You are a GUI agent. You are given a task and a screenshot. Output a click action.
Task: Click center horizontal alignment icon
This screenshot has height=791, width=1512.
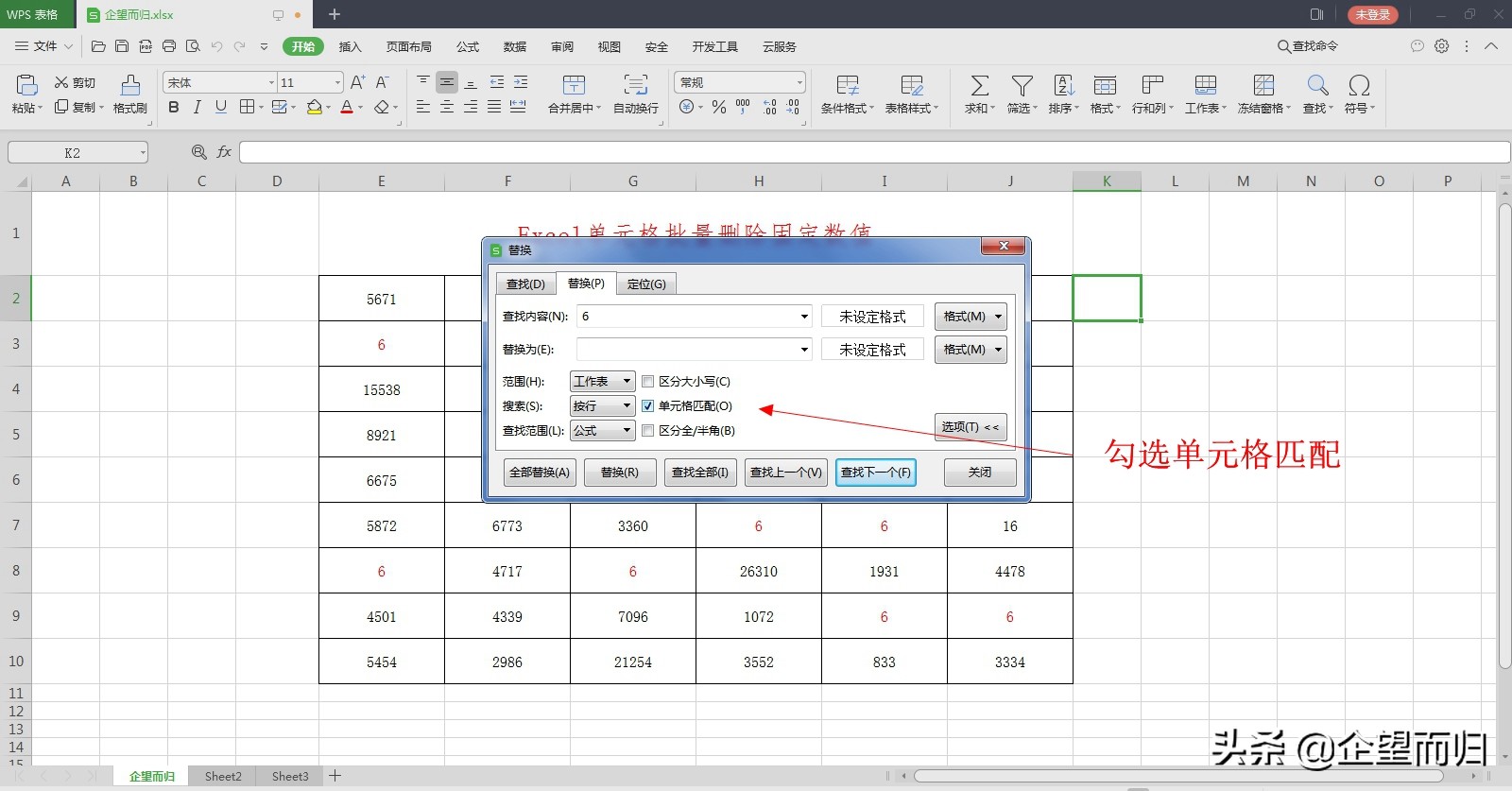coord(447,107)
